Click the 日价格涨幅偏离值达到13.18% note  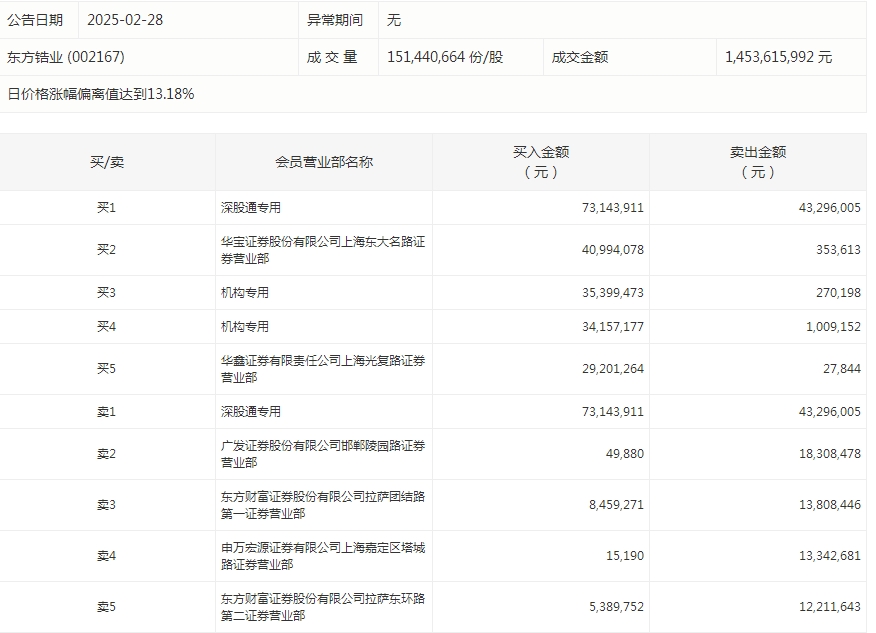(101, 94)
